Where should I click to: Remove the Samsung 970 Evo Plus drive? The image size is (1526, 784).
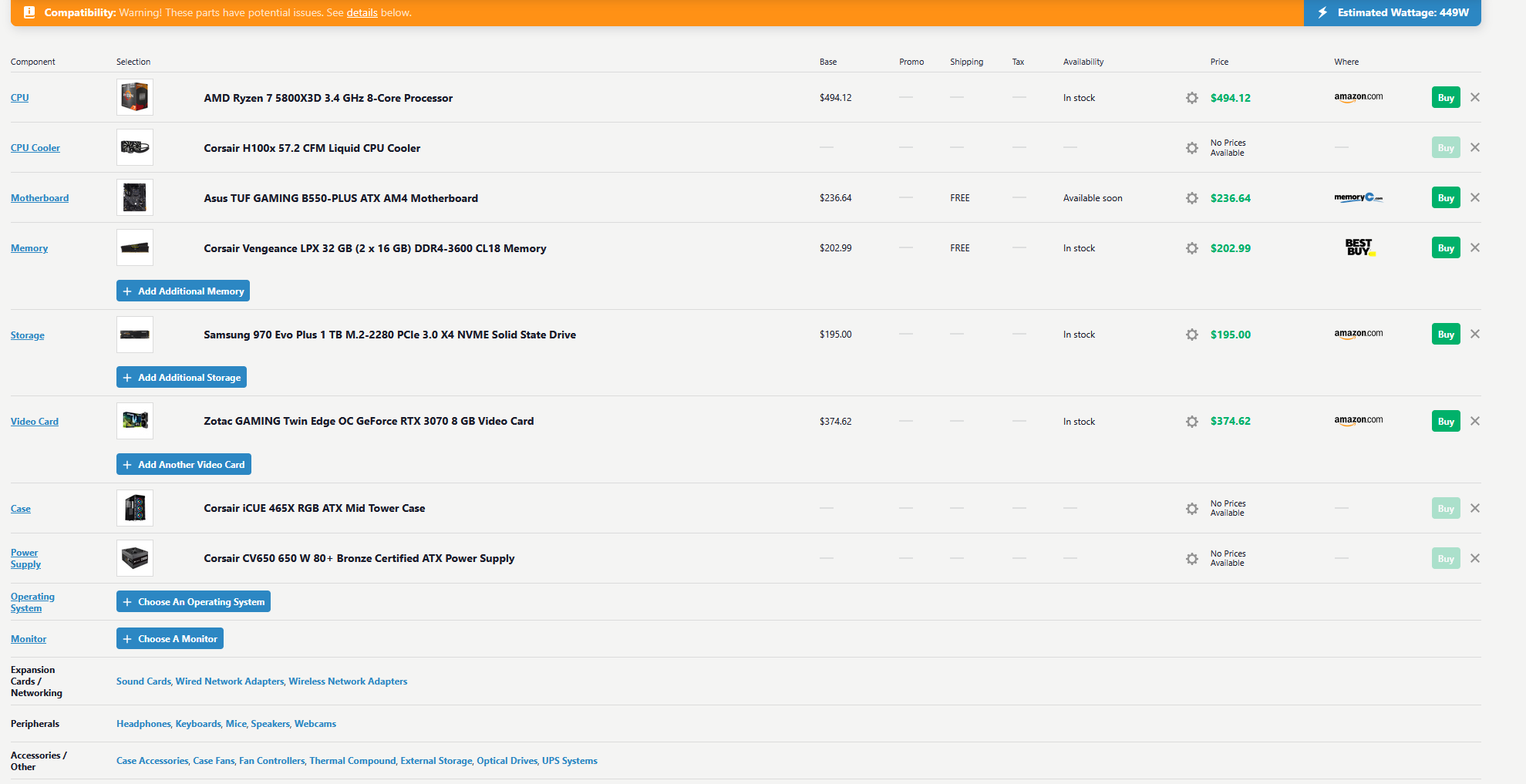tap(1475, 334)
